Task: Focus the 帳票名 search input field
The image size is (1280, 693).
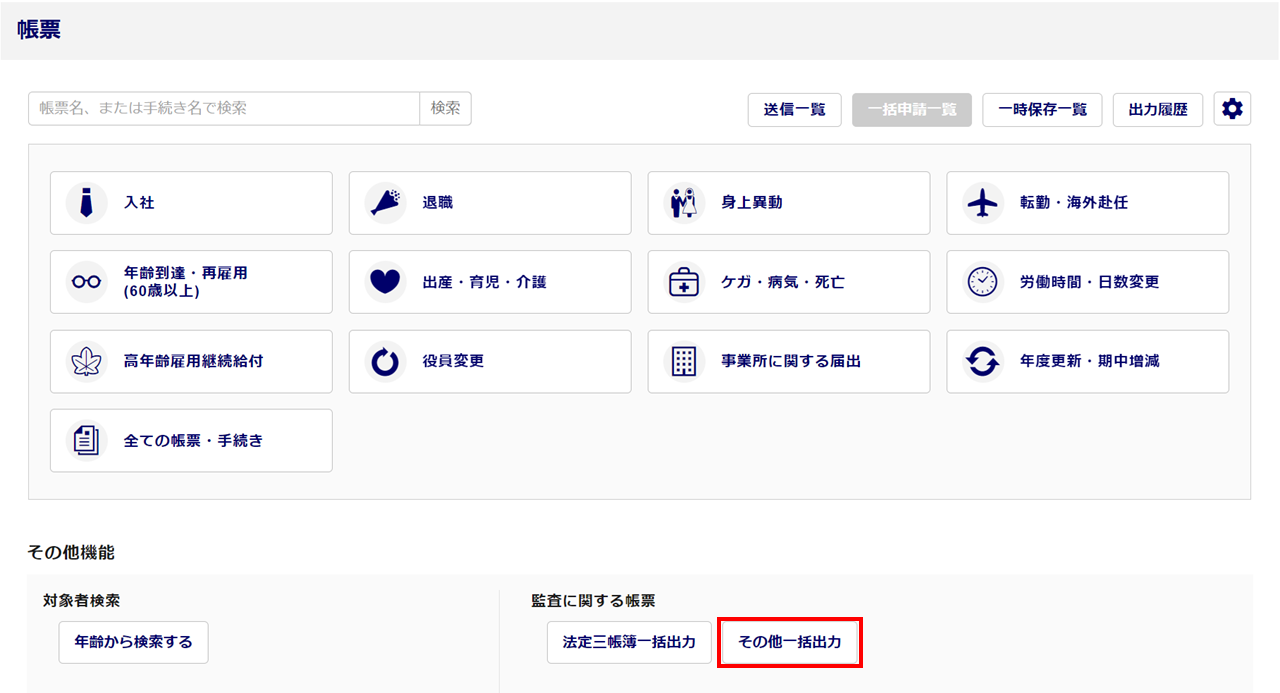Action: click(x=224, y=109)
